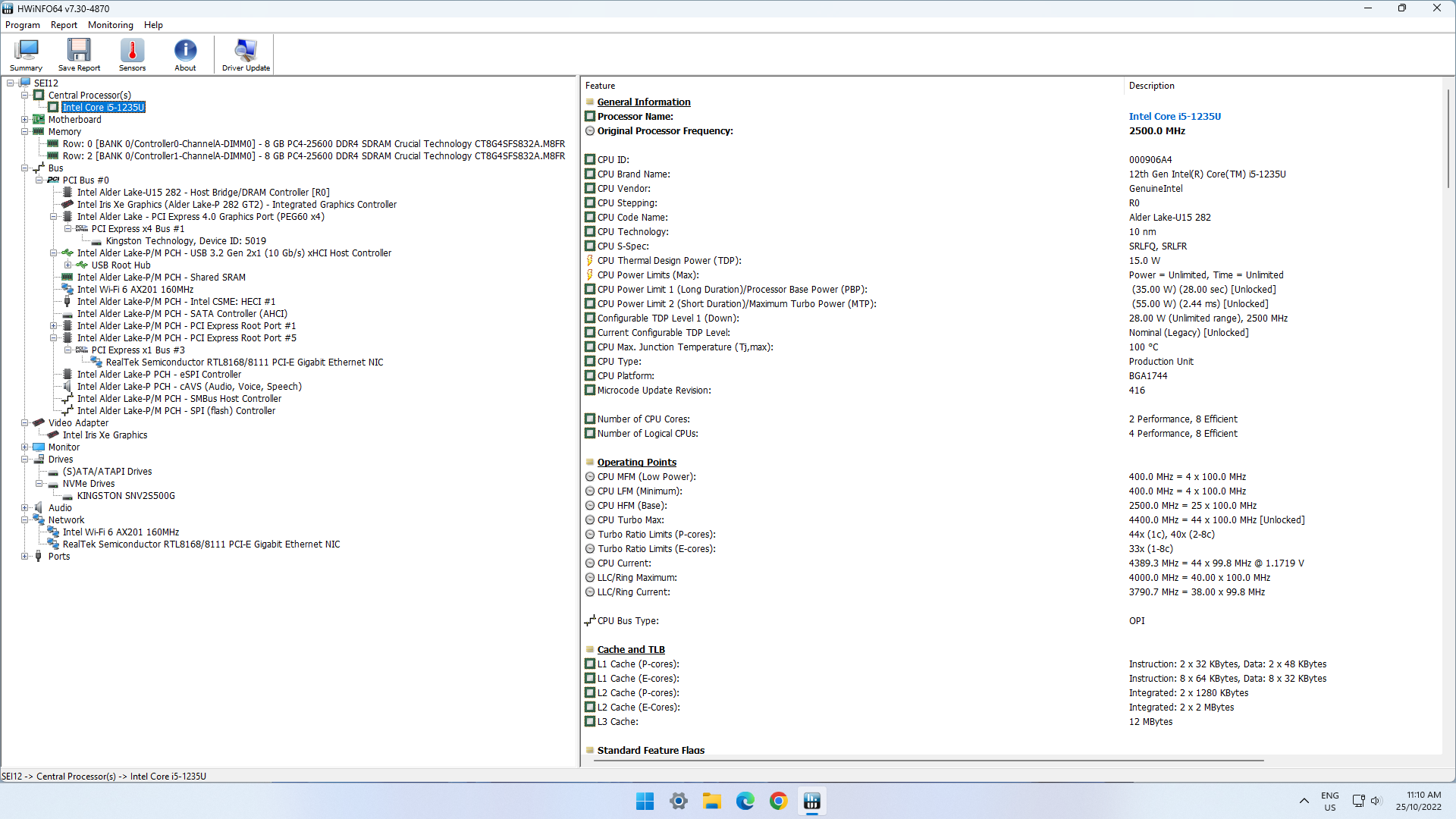
Task: Select the SMBus Host Controller item
Action: click(x=179, y=399)
